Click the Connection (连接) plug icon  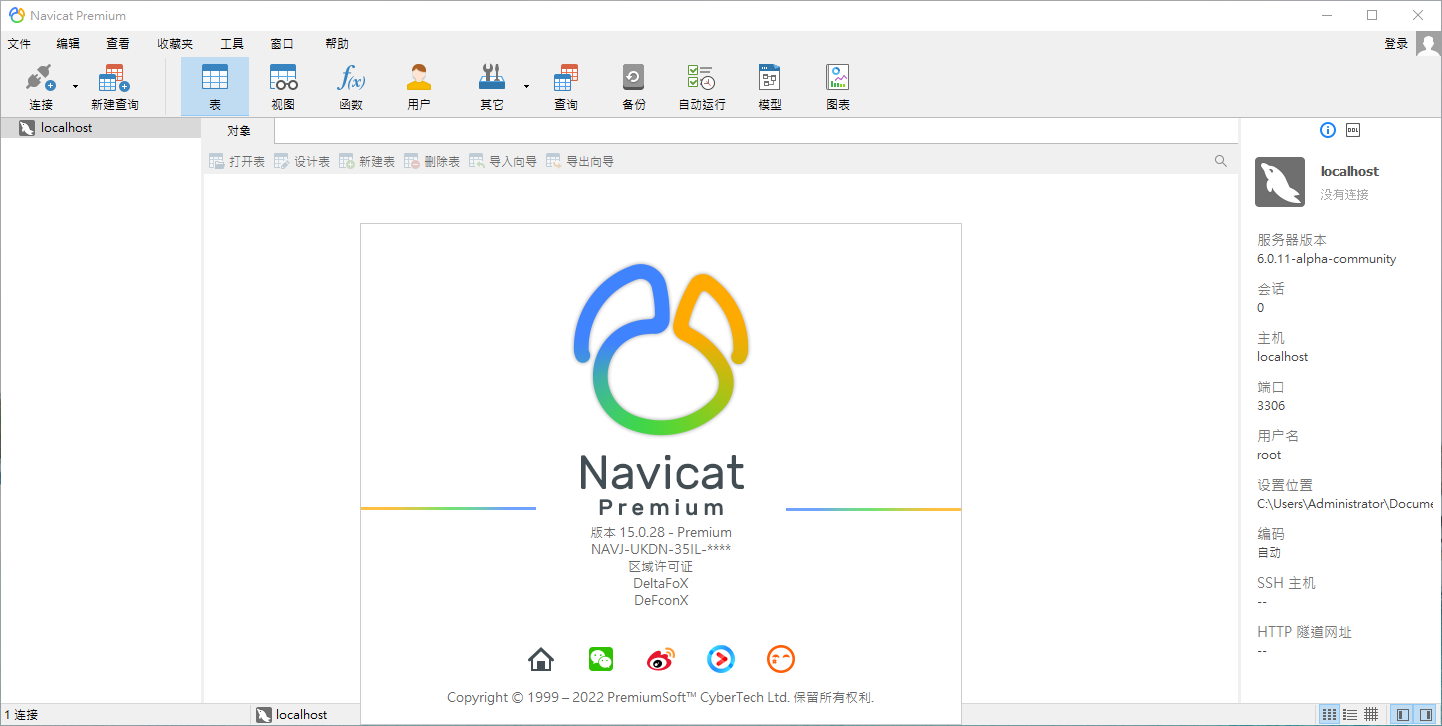point(41,79)
